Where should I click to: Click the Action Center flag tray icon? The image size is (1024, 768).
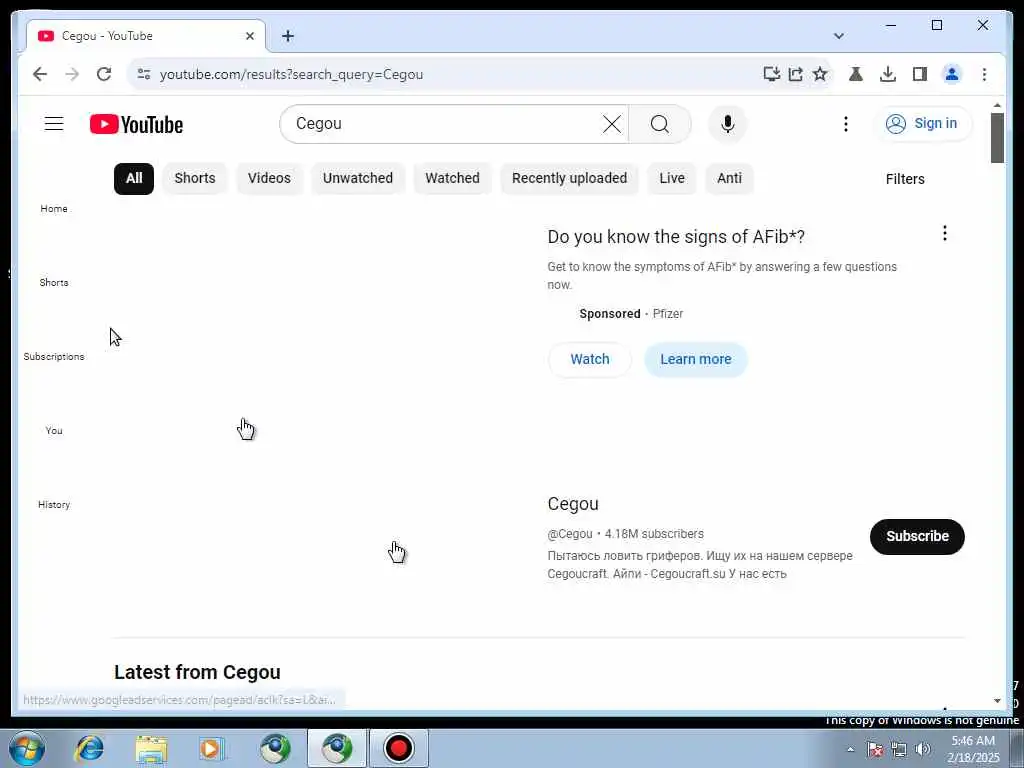875,749
